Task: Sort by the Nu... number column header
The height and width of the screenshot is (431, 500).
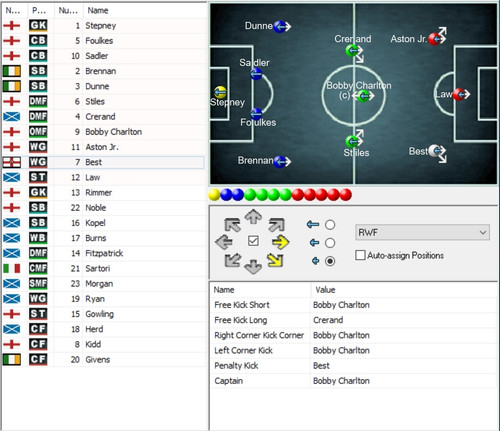Action: (68, 10)
